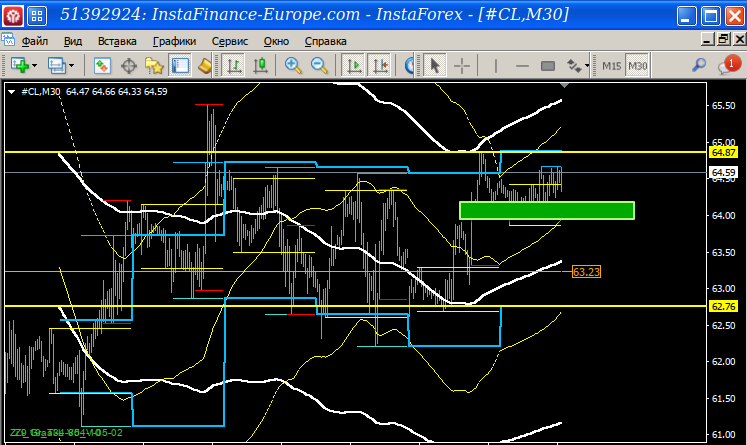The height and width of the screenshot is (445, 747).
Task: Open the Окно menu
Action: click(x=276, y=41)
